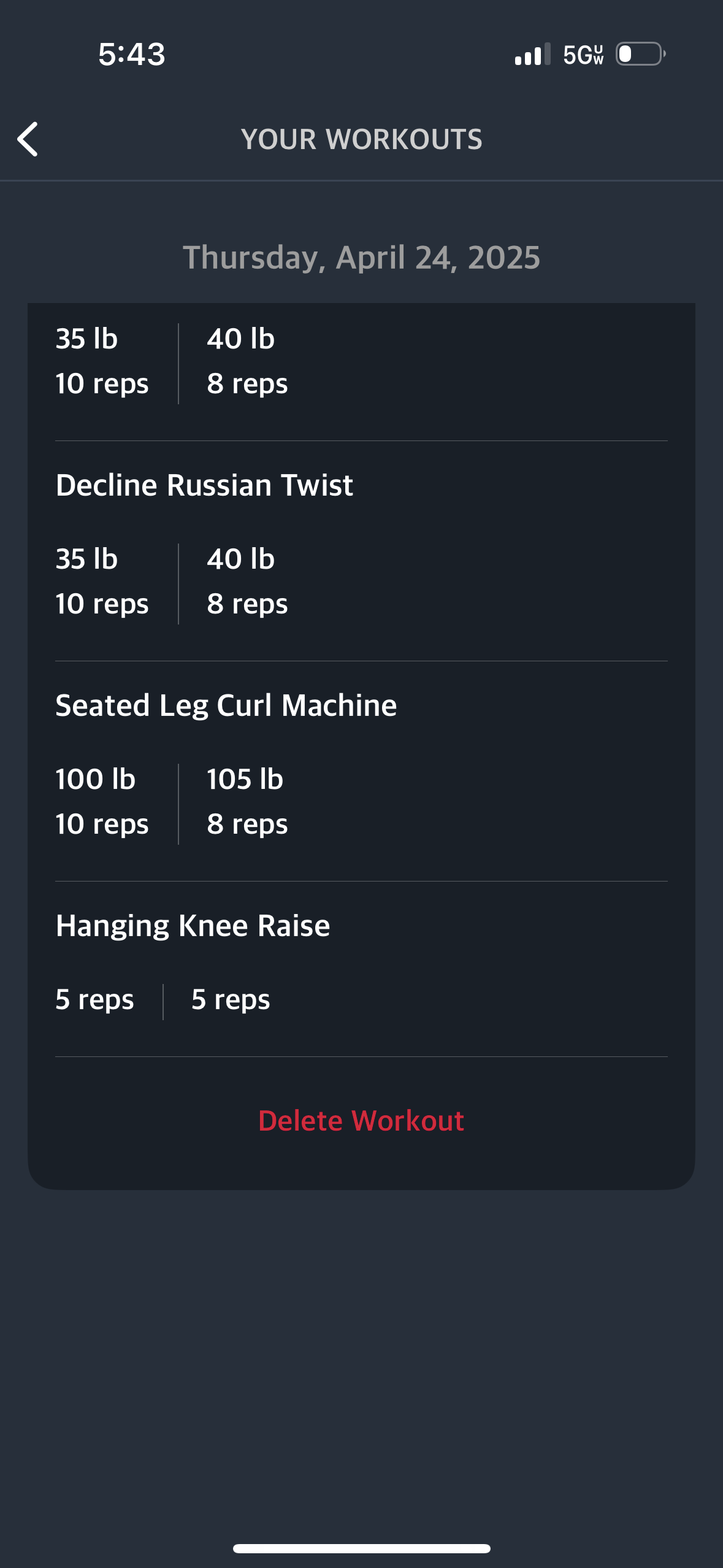Select second 5 reps set of Knee Raise
723x1568 pixels.
point(231,1000)
